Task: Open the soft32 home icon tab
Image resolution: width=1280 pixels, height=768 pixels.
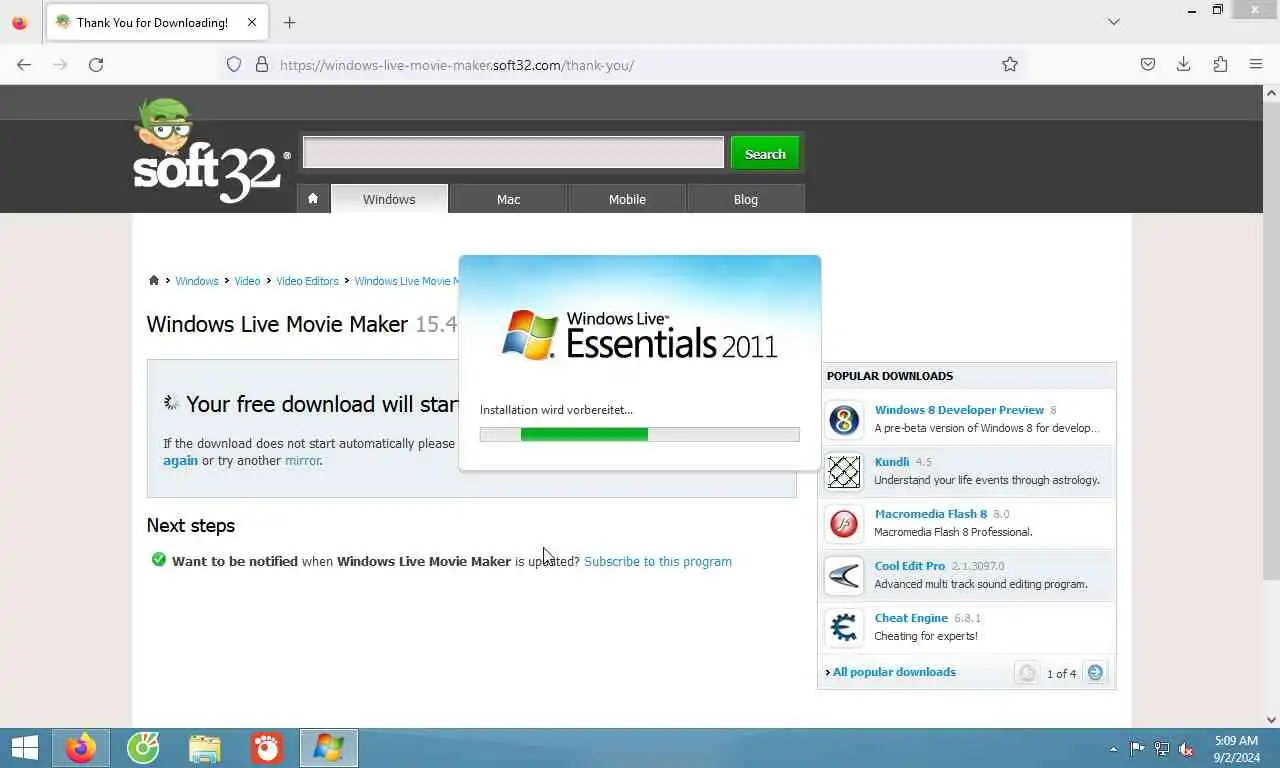Action: pos(313,198)
